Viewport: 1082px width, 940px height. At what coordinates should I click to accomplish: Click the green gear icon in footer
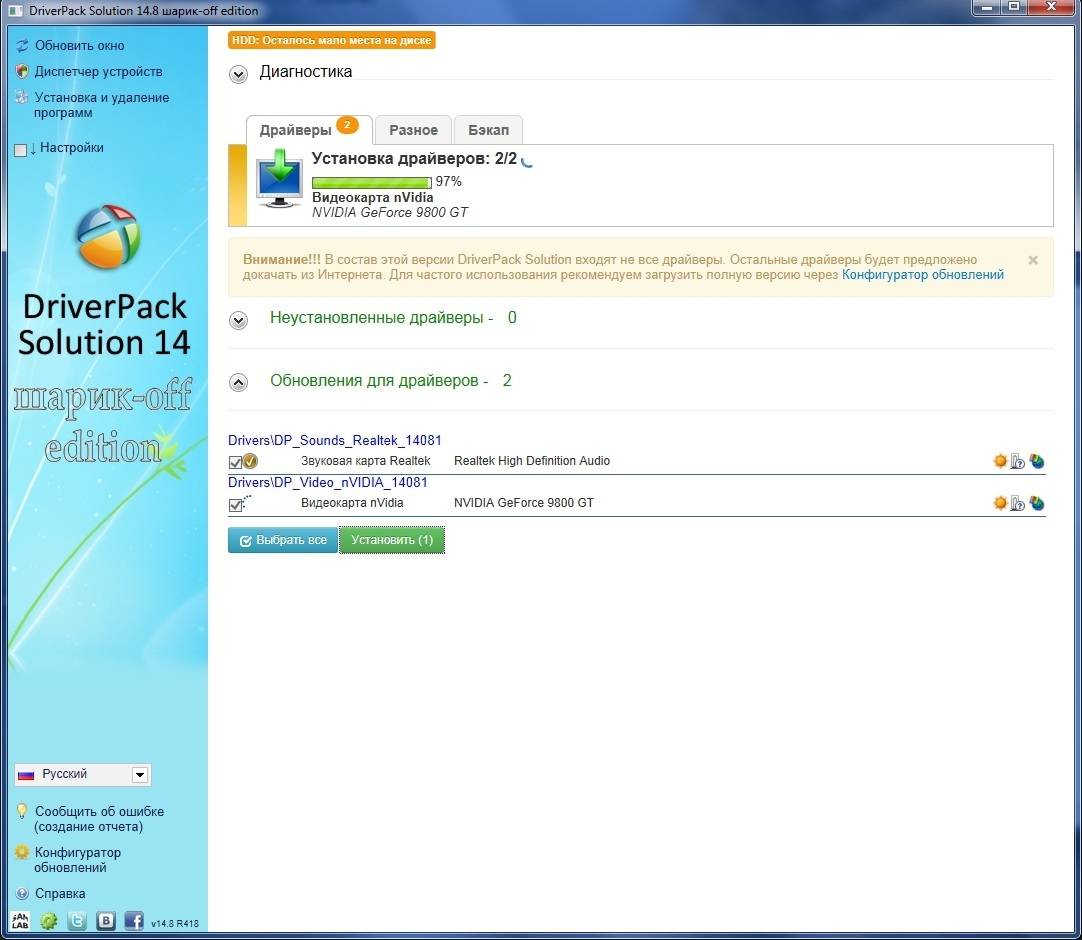click(48, 921)
